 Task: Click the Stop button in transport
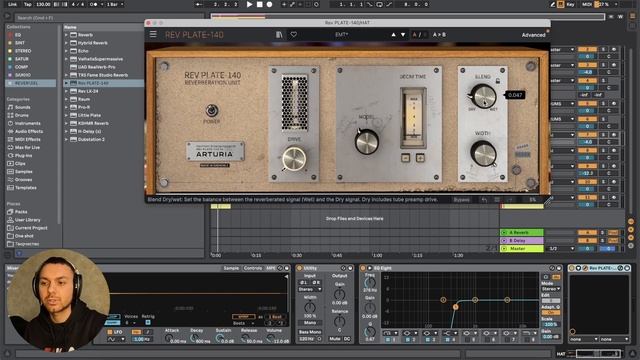(260, 4)
